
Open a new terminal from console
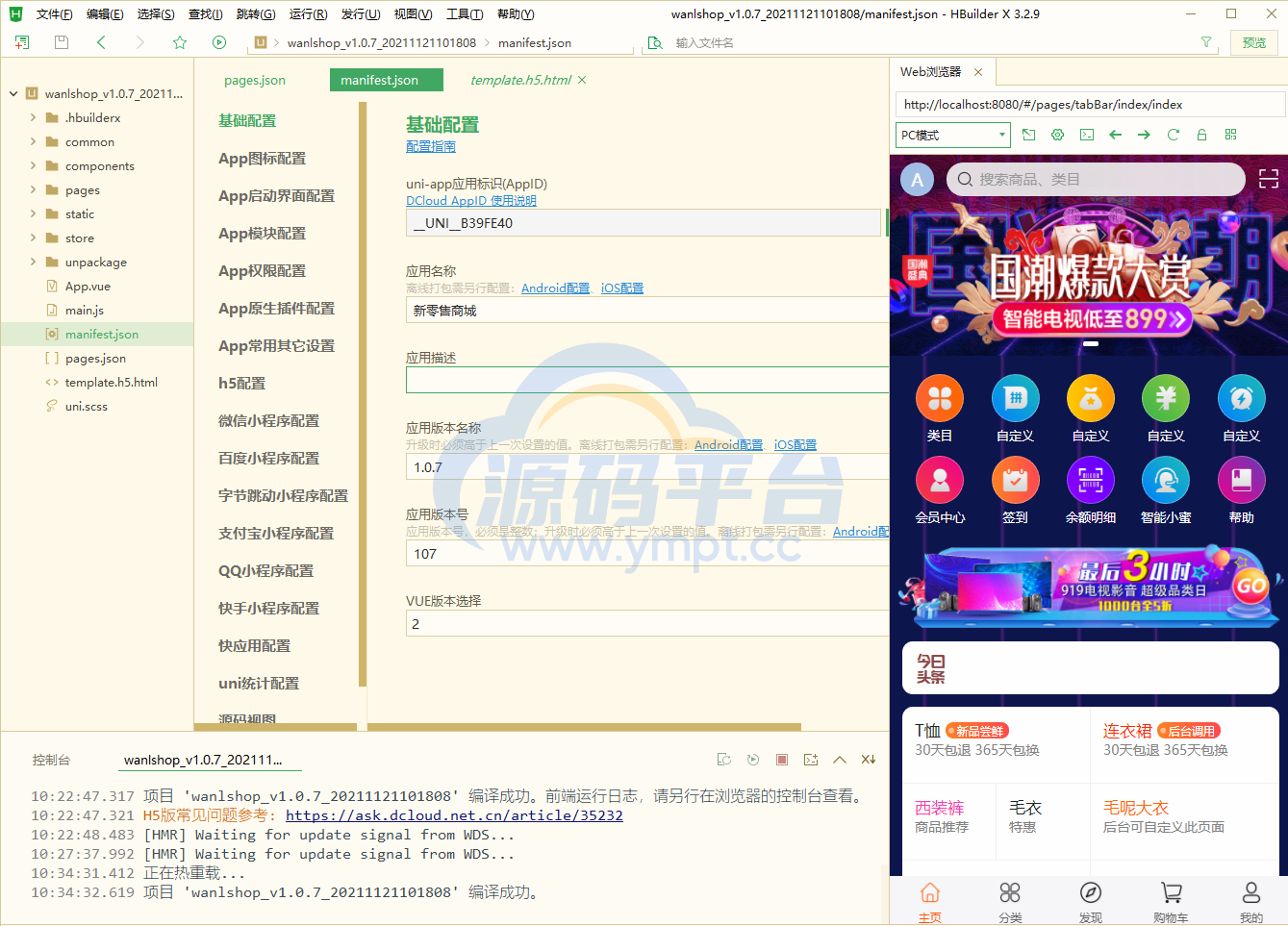pos(811,760)
